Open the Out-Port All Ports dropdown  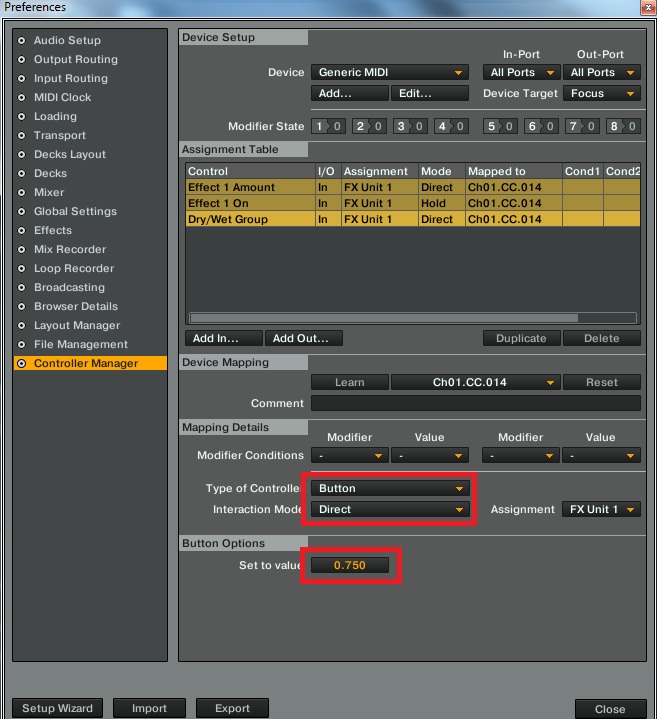[x=602, y=72]
